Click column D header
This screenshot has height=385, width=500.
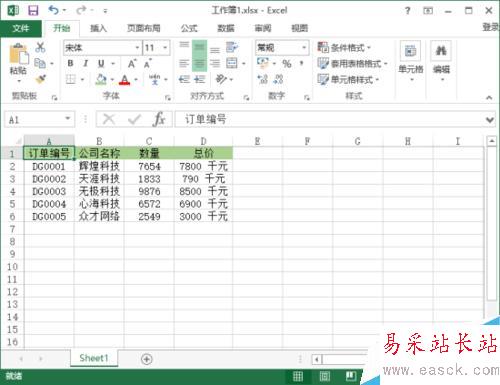click(203, 141)
